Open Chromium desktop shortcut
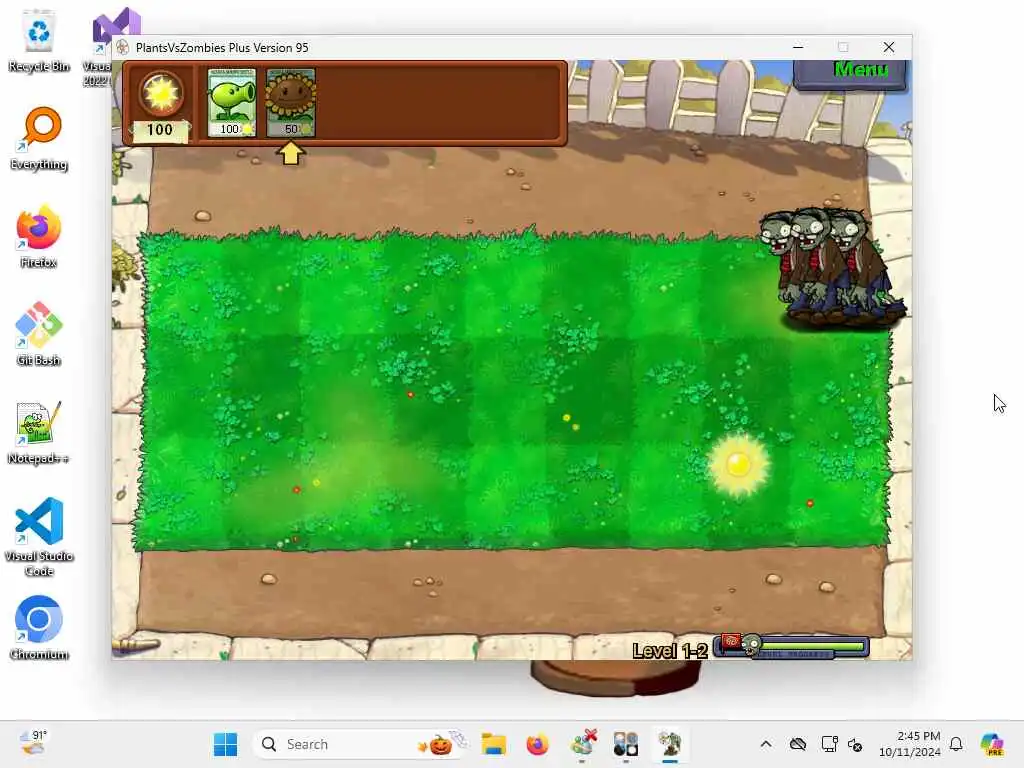The image size is (1024, 768). point(39,628)
